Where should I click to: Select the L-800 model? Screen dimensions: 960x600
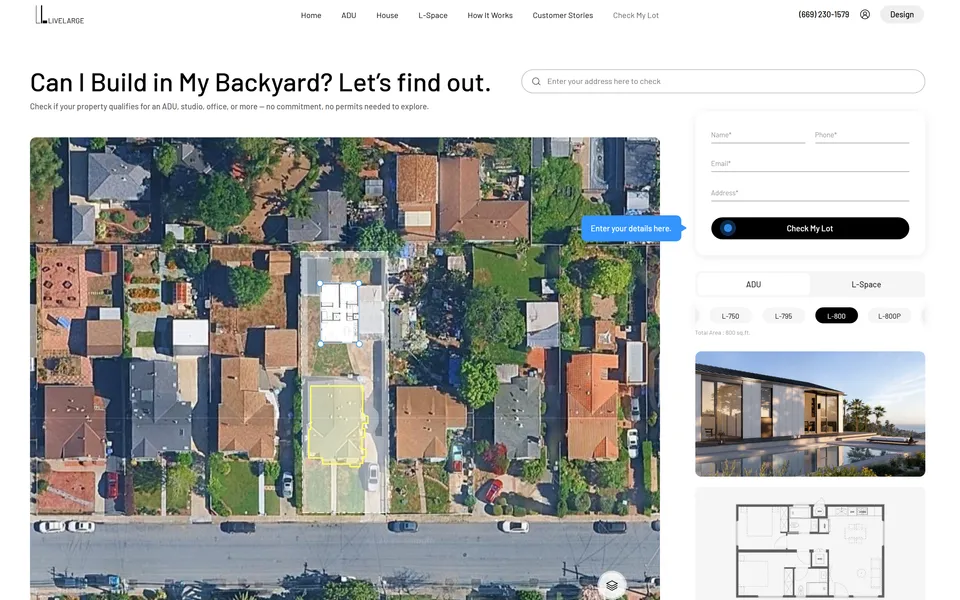[836, 316]
